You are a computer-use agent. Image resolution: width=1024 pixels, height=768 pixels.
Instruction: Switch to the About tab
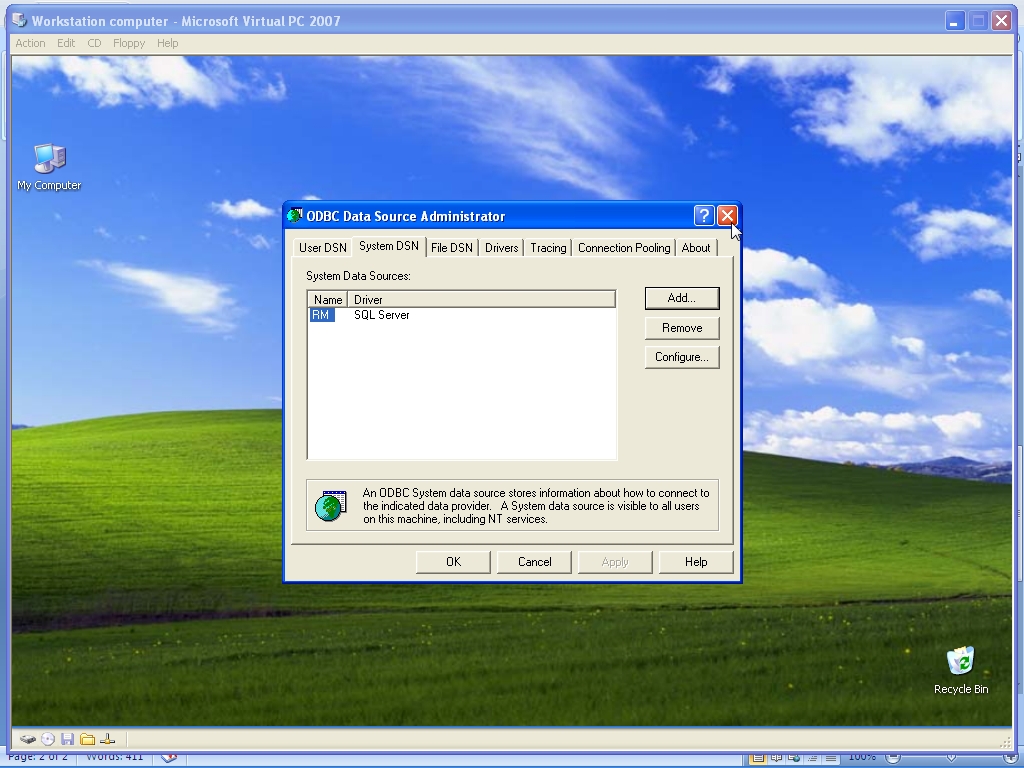696,248
